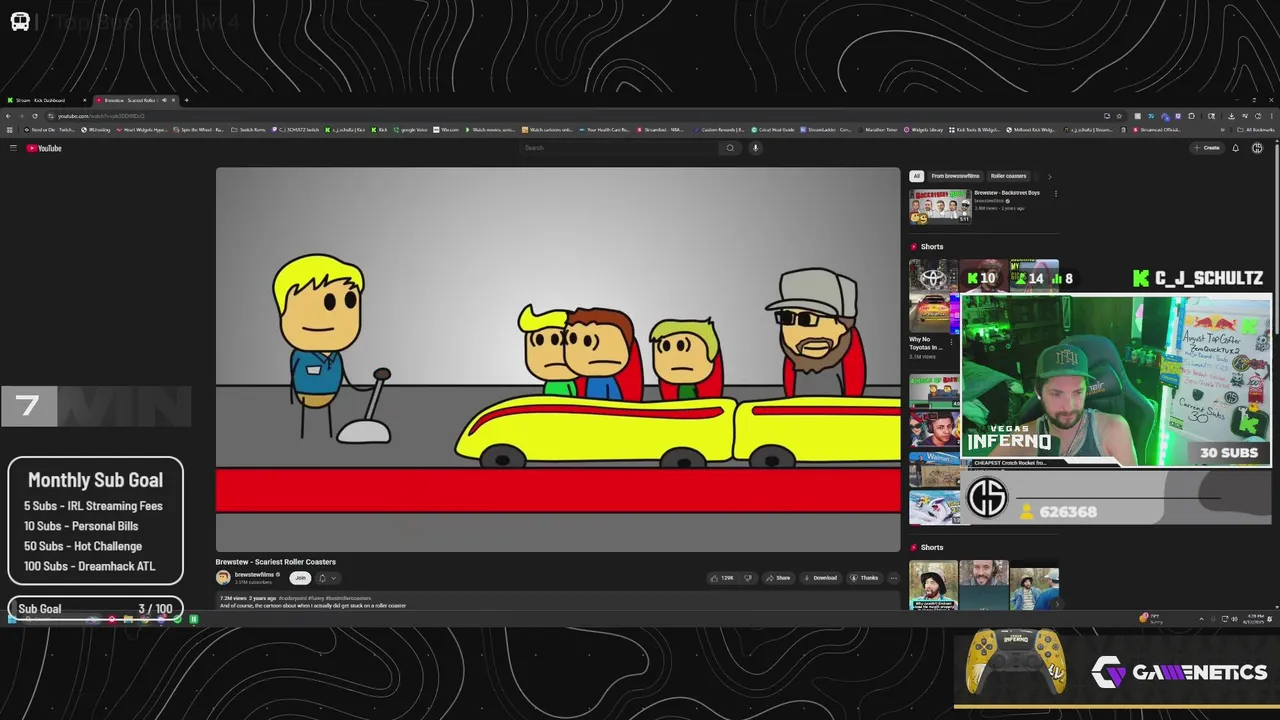Viewport: 1280px width, 720px height.
Task: Open the browser extensions puzzle icon
Action: pos(1191,116)
